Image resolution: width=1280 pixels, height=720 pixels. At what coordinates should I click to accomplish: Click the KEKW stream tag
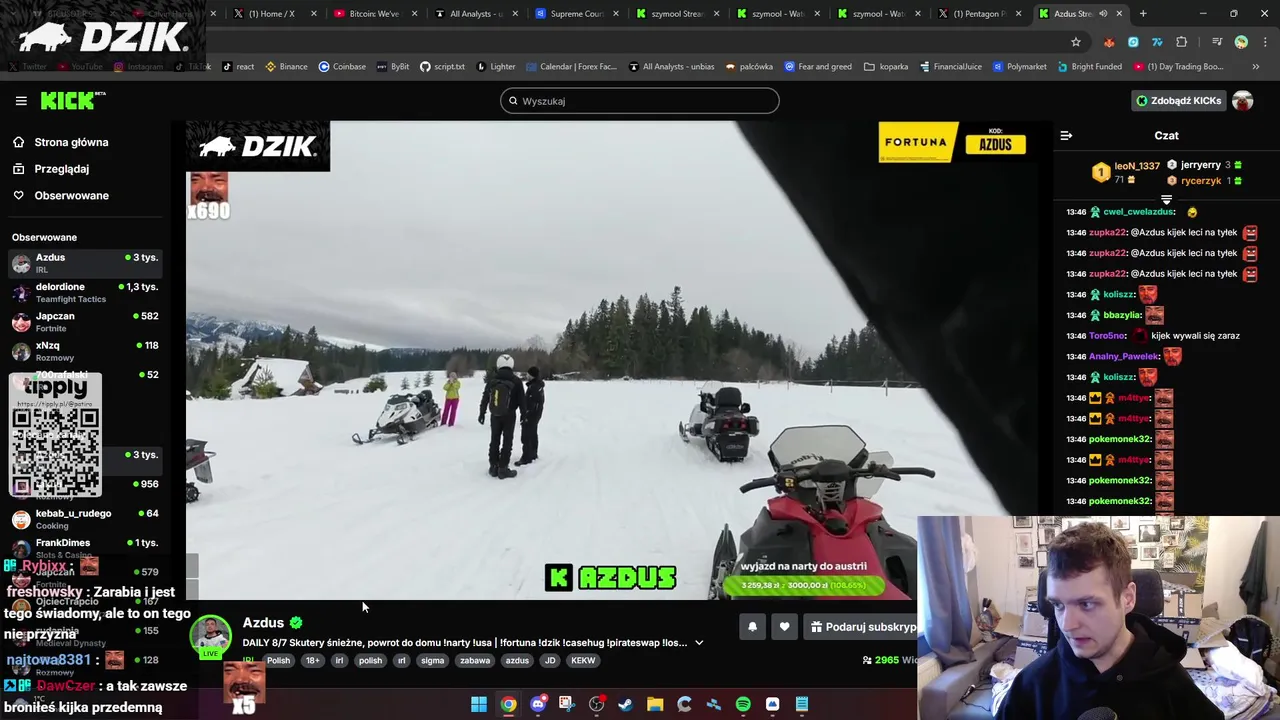tap(582, 660)
